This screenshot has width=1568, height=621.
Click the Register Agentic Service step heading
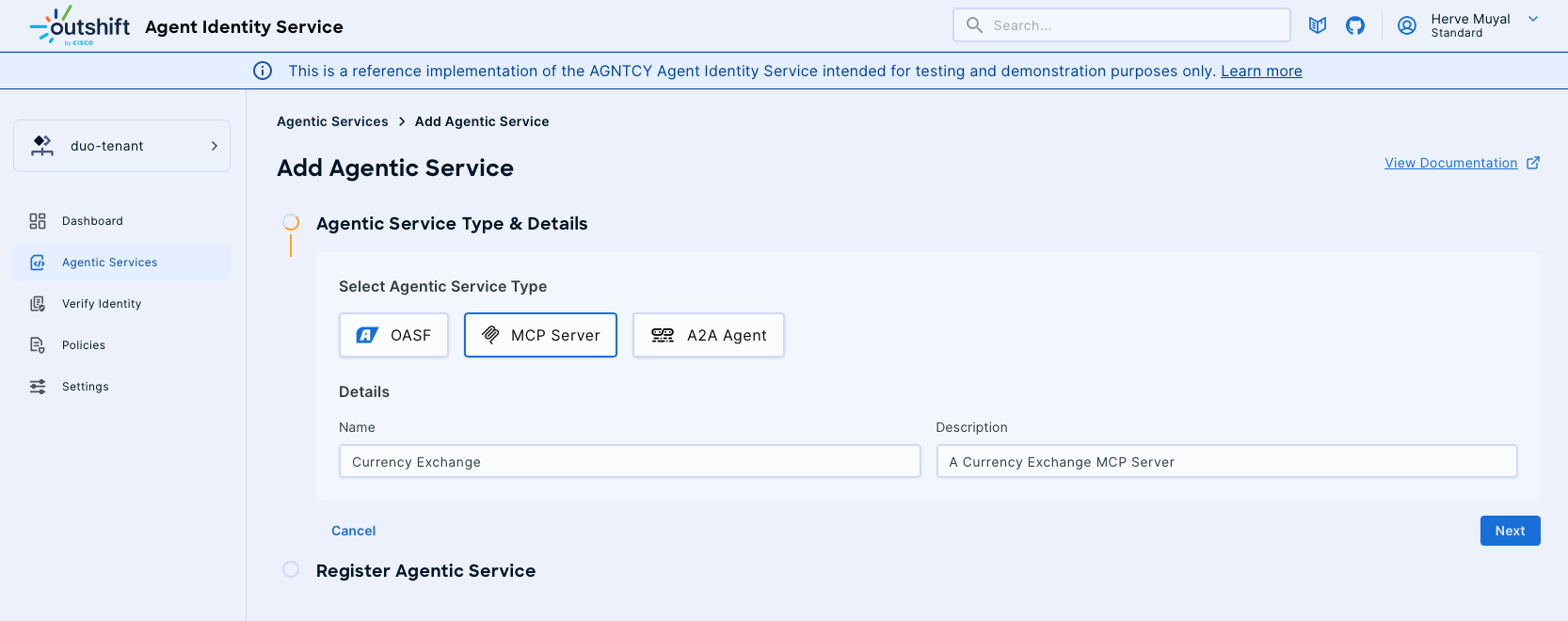coord(425,571)
